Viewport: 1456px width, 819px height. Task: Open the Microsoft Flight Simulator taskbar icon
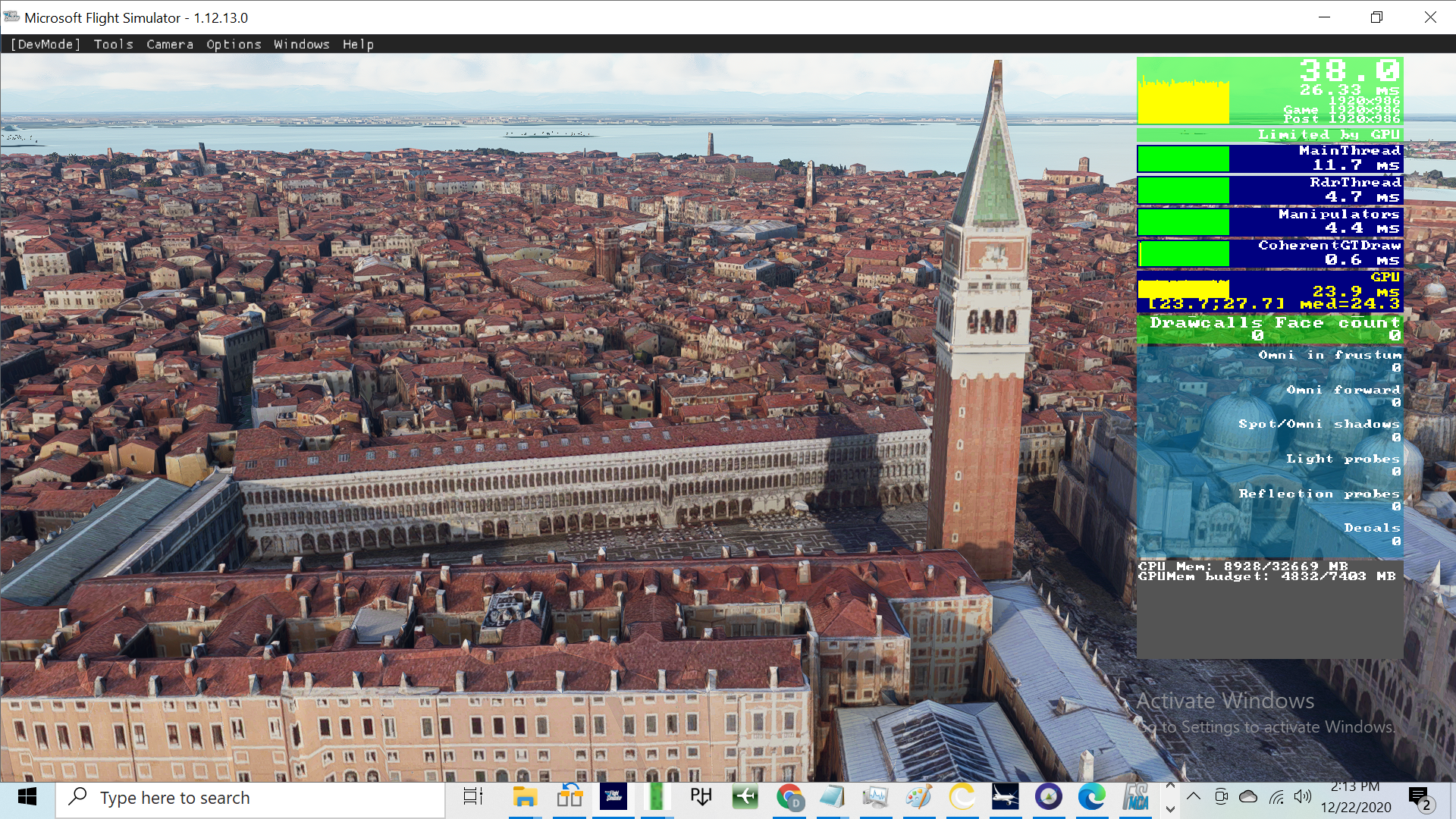click(613, 797)
